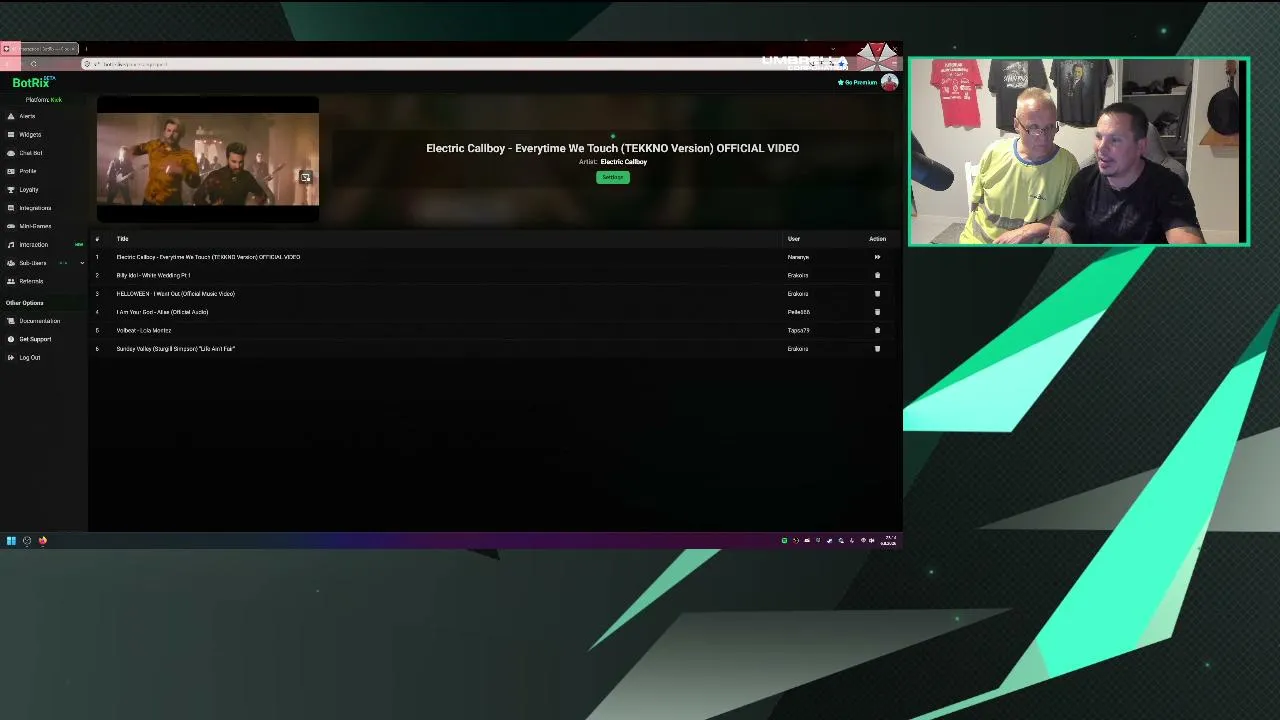Click the artist name Electric Callboy below the title
The height and width of the screenshot is (720, 1280).
coord(623,162)
